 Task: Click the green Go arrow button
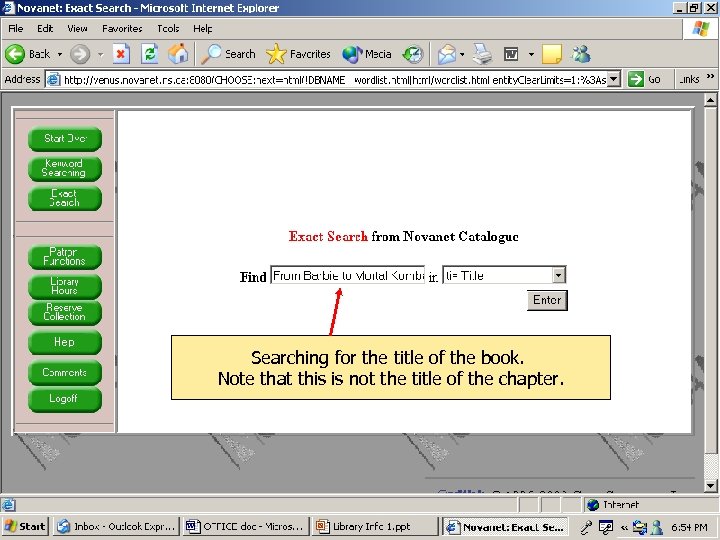coord(636,79)
